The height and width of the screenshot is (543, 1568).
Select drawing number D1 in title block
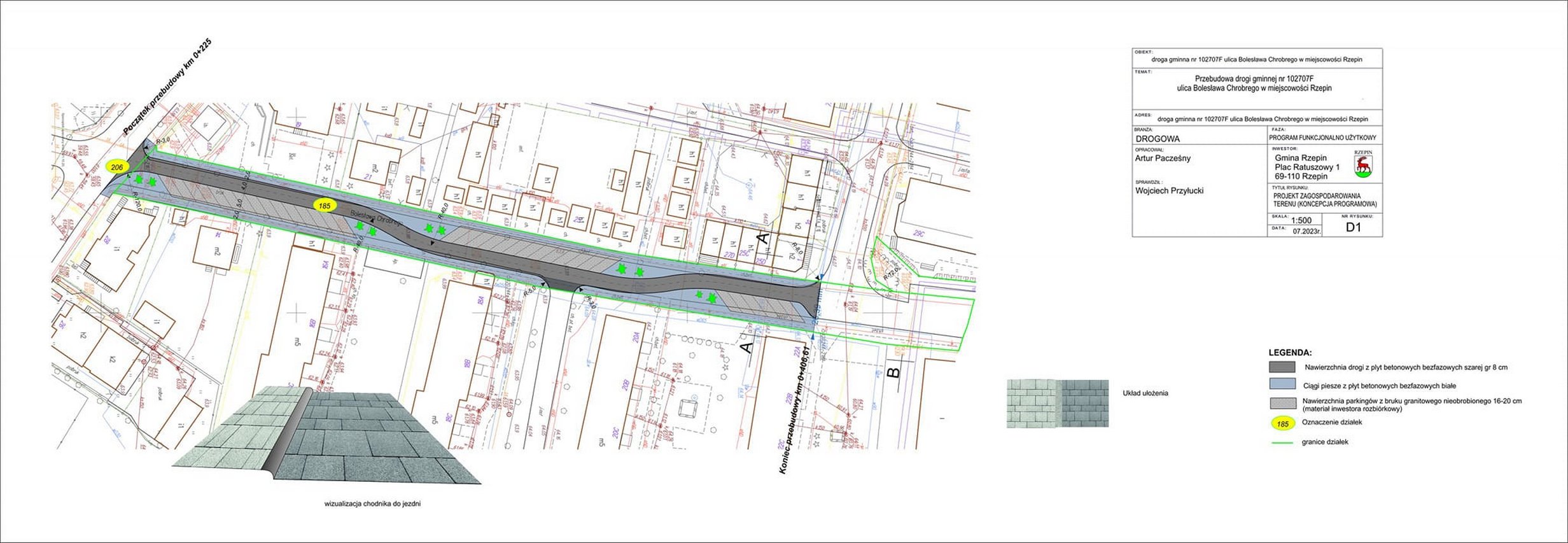click(1353, 227)
